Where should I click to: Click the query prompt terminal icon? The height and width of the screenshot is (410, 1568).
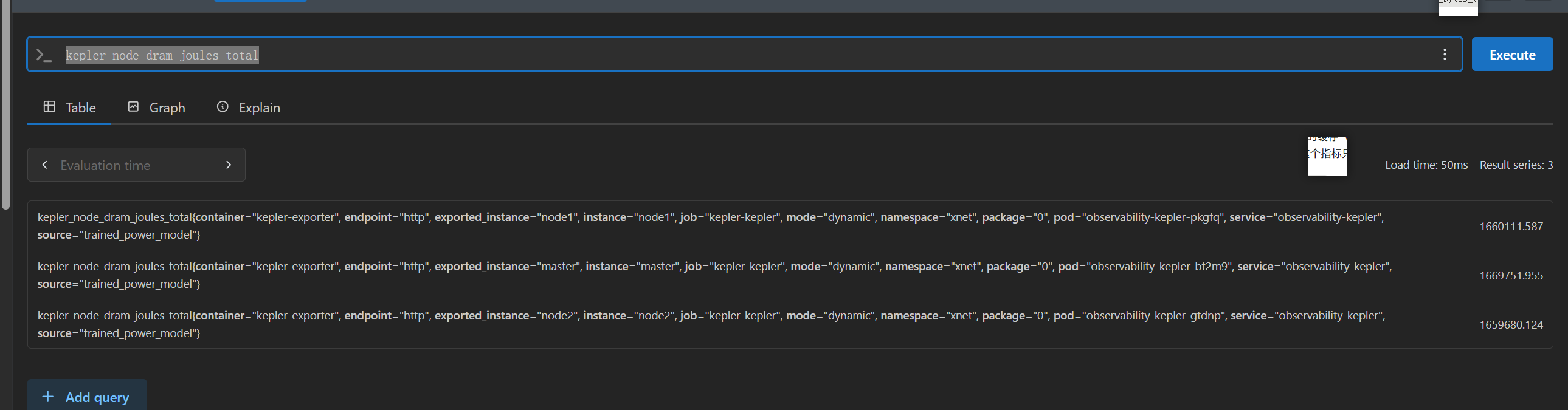click(x=43, y=55)
